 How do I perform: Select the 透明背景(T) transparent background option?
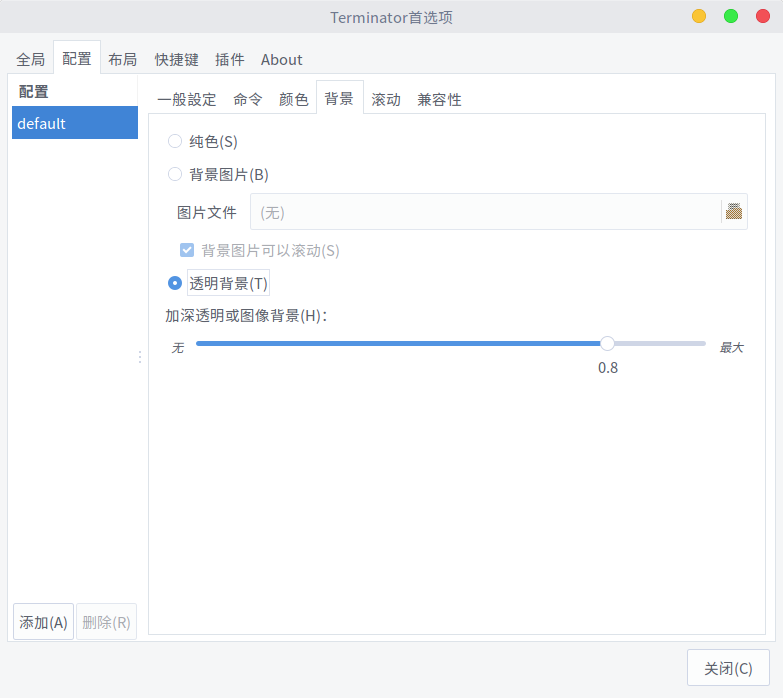pos(175,283)
